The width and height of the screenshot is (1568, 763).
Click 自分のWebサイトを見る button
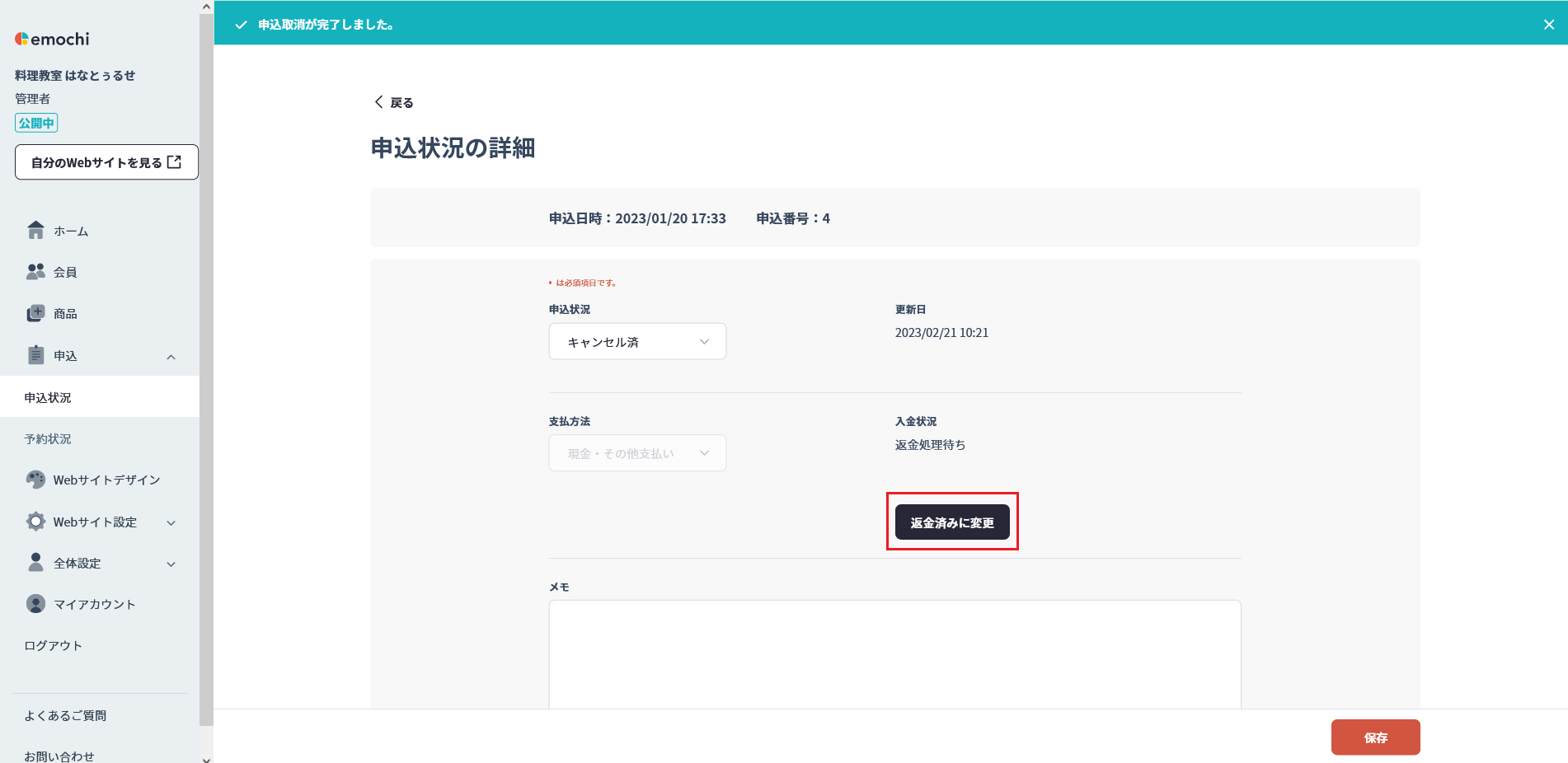[x=106, y=162]
